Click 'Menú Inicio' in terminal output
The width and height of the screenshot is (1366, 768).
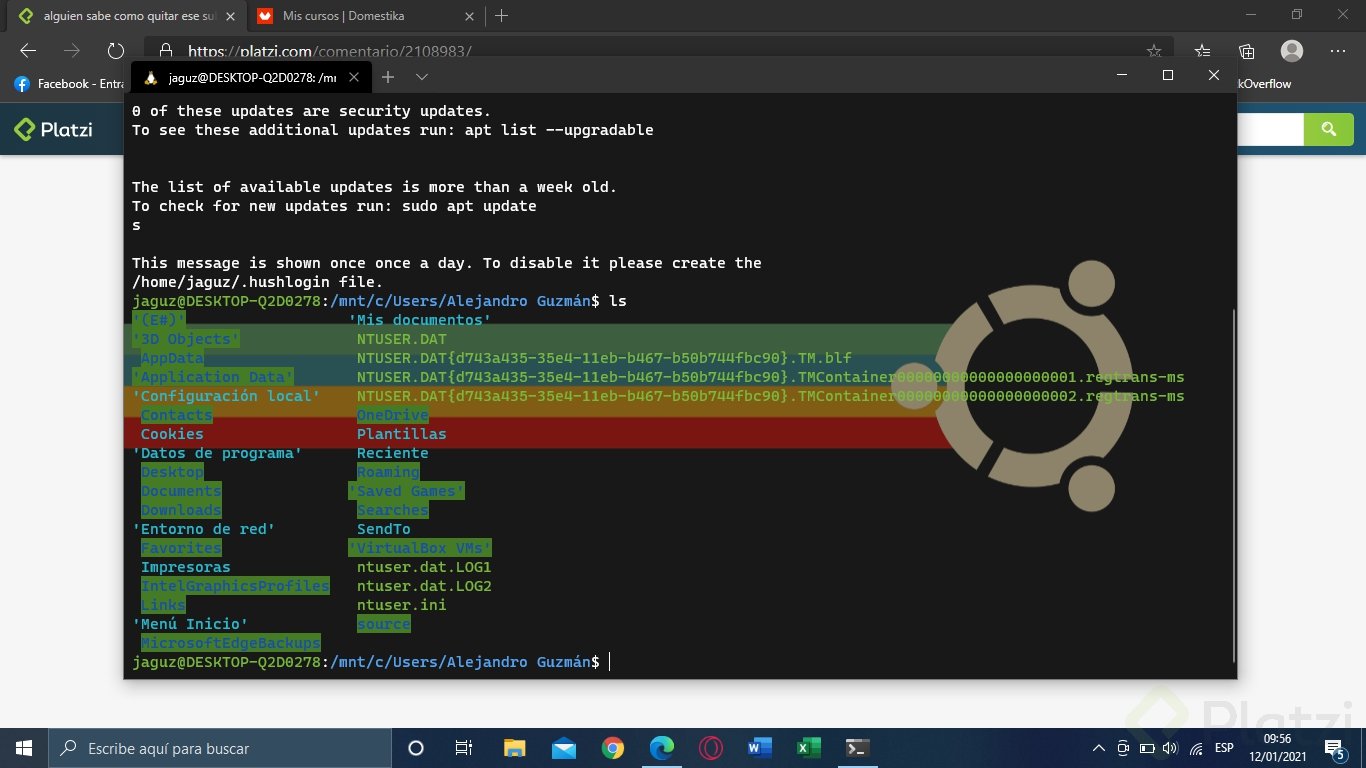(x=190, y=624)
